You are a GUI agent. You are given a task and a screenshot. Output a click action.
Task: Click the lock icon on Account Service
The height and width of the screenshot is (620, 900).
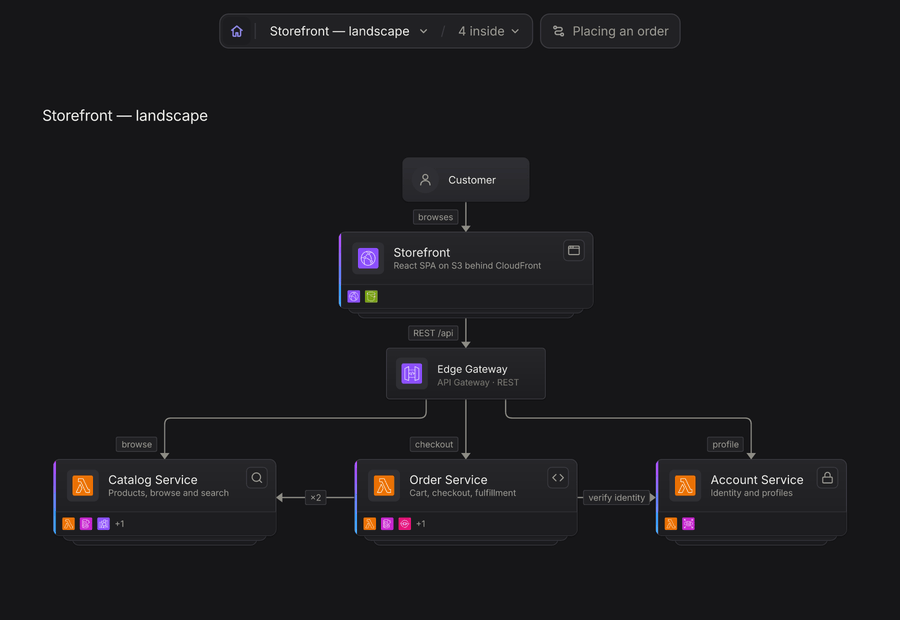[x=827, y=478]
